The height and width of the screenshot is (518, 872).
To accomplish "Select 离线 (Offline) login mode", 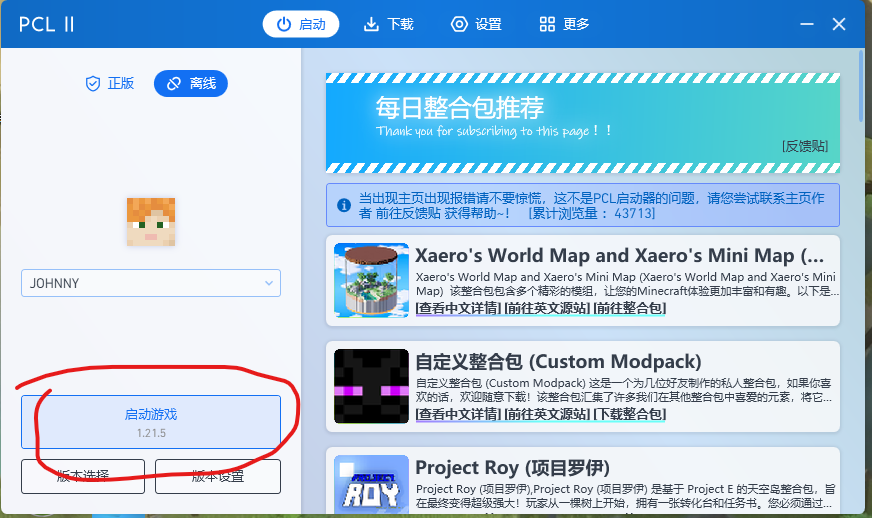I will 191,83.
